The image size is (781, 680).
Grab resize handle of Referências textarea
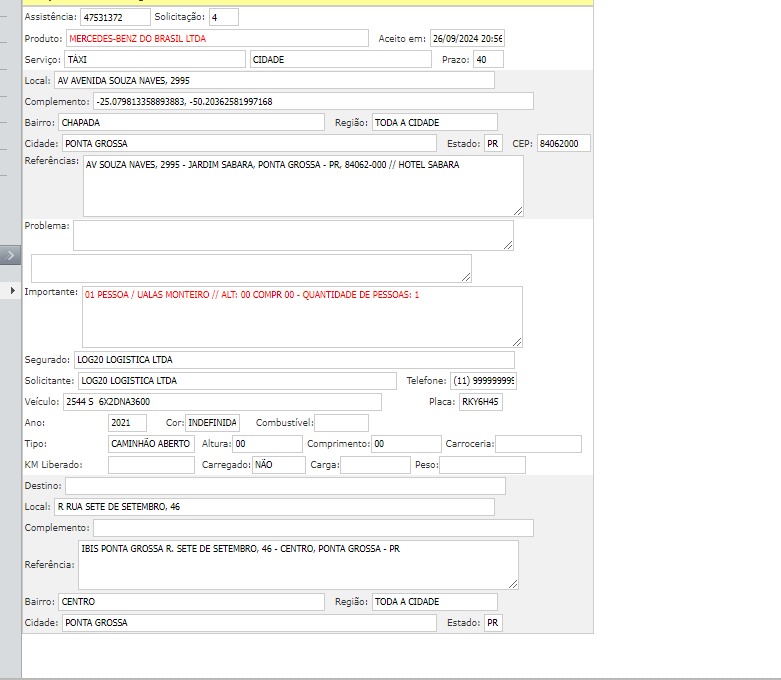pos(518,211)
